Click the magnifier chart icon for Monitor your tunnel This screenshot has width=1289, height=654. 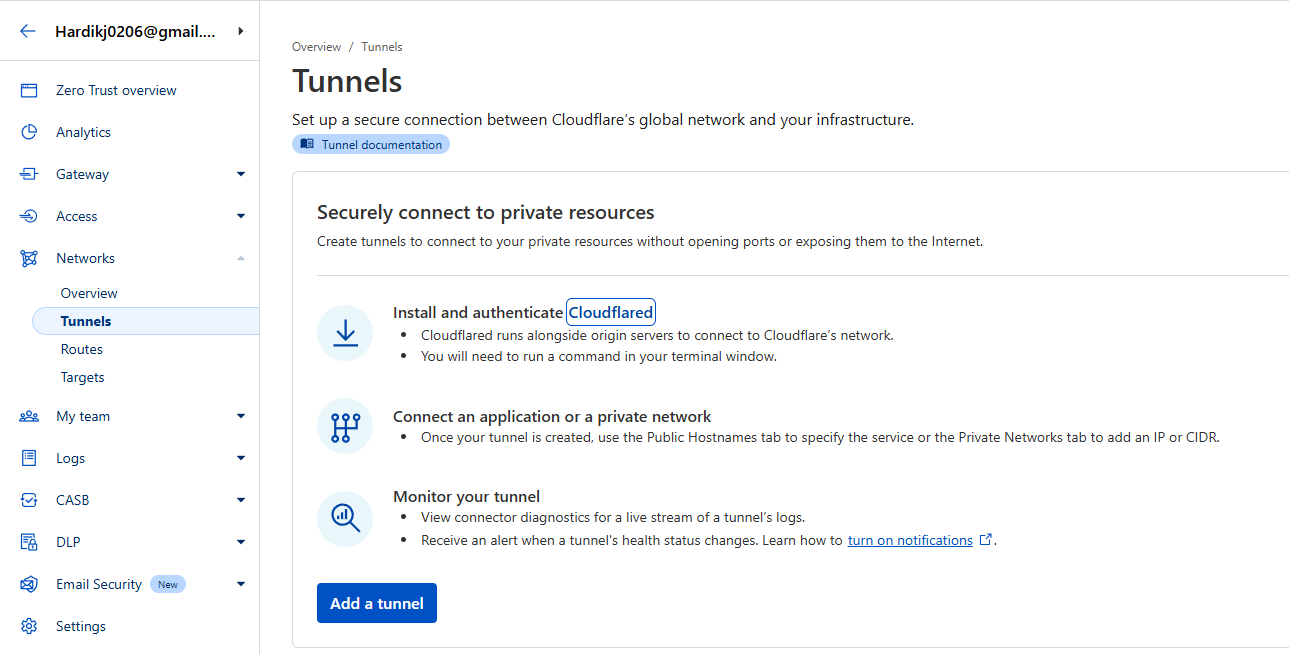345,518
